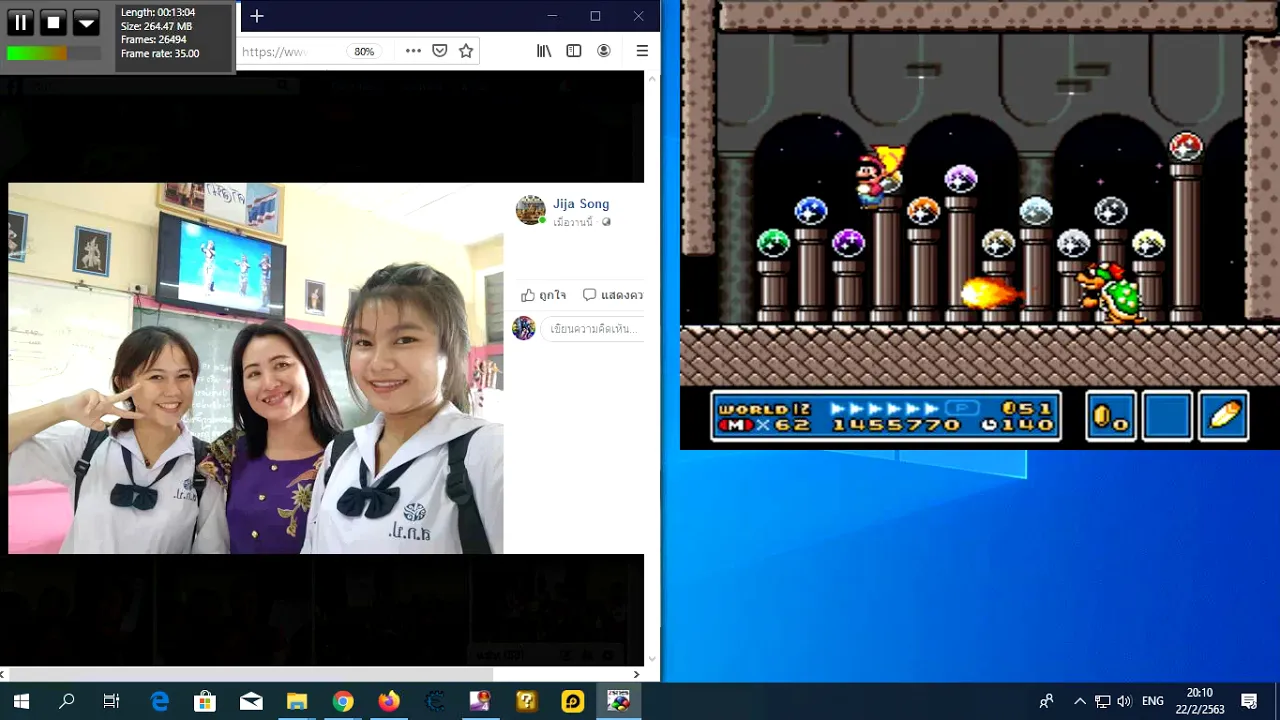Click the feather item box in the game HUD
This screenshot has width=1280, height=720.
pyautogui.click(x=1224, y=415)
